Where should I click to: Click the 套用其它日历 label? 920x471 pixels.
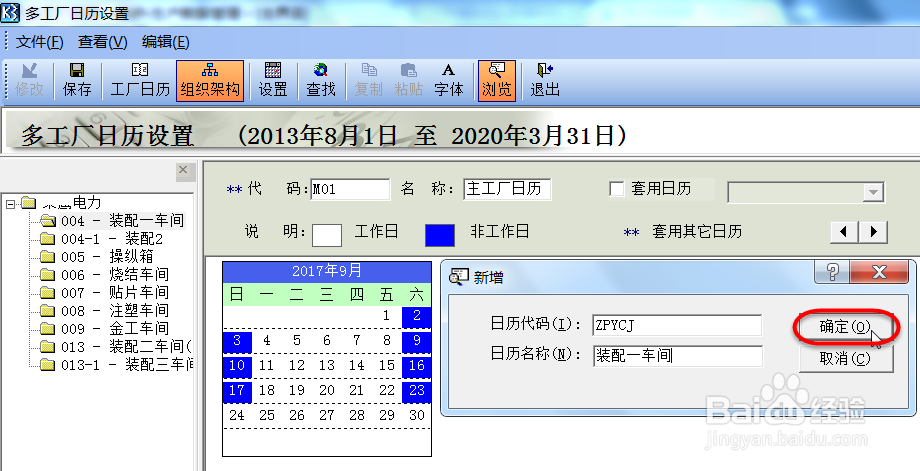(x=697, y=232)
